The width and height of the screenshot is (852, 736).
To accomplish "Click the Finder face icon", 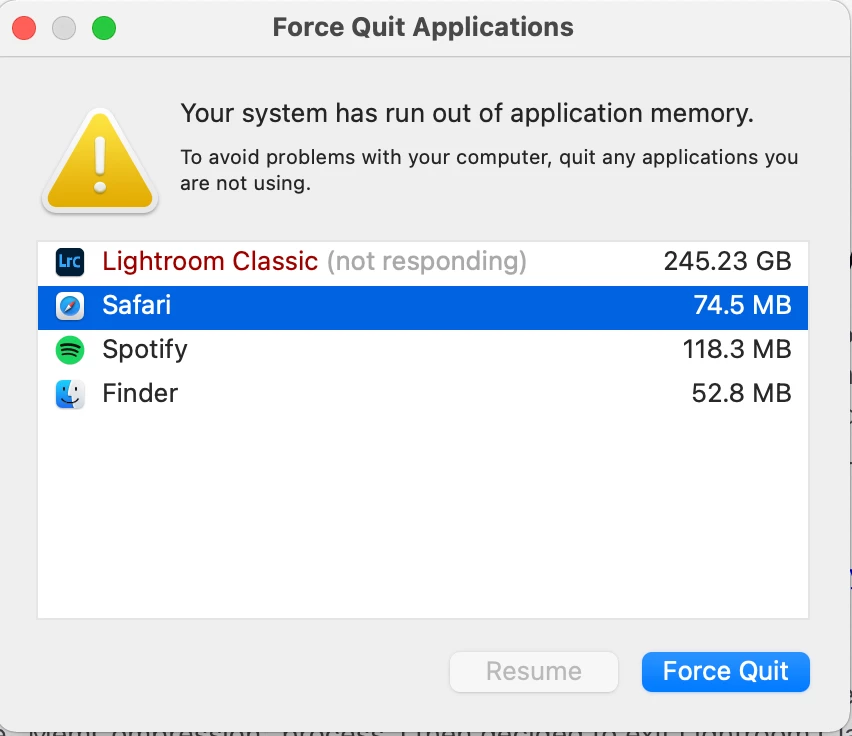I will [x=70, y=394].
